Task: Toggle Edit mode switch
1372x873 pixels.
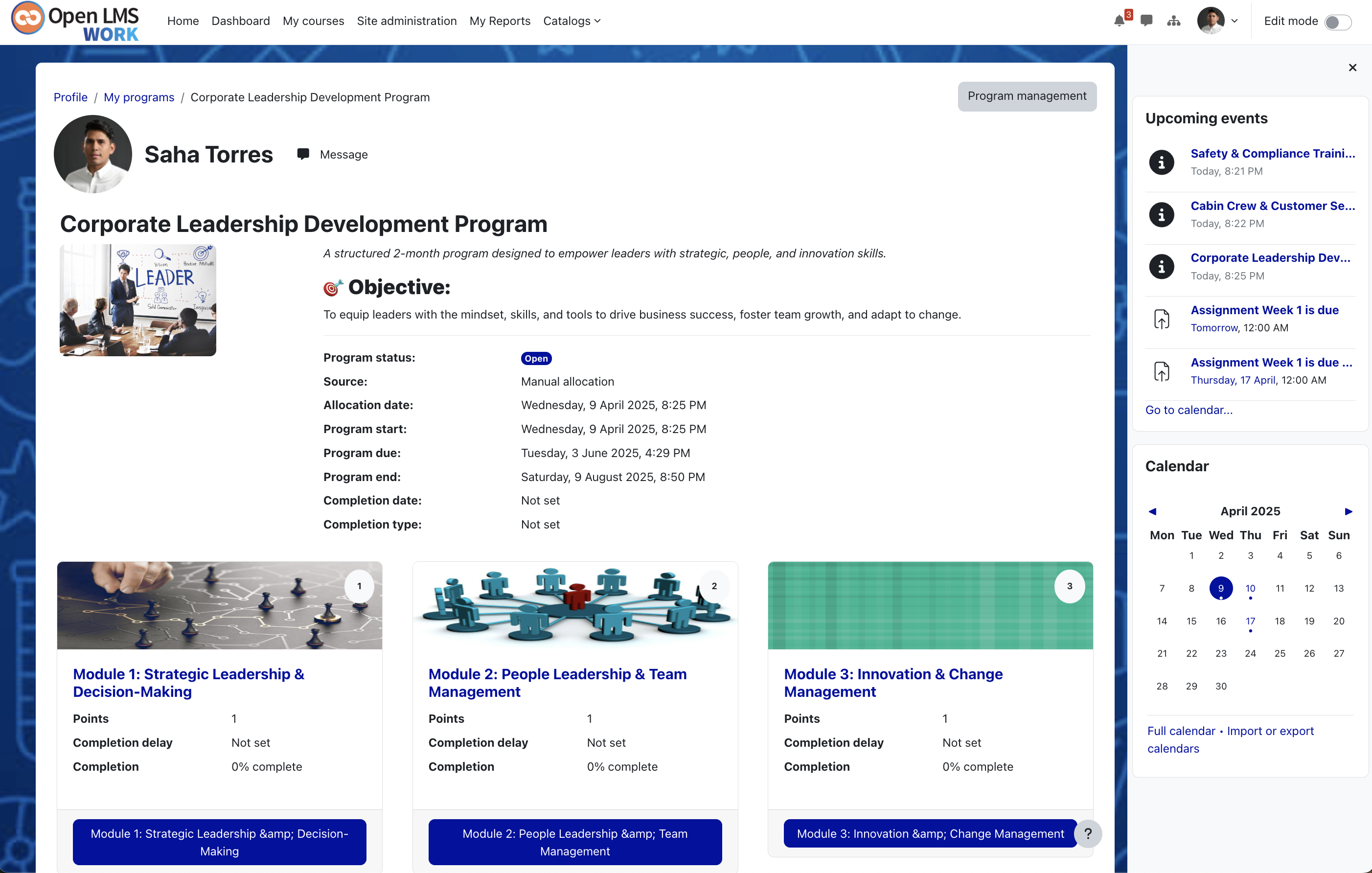Action: pyautogui.click(x=1337, y=22)
